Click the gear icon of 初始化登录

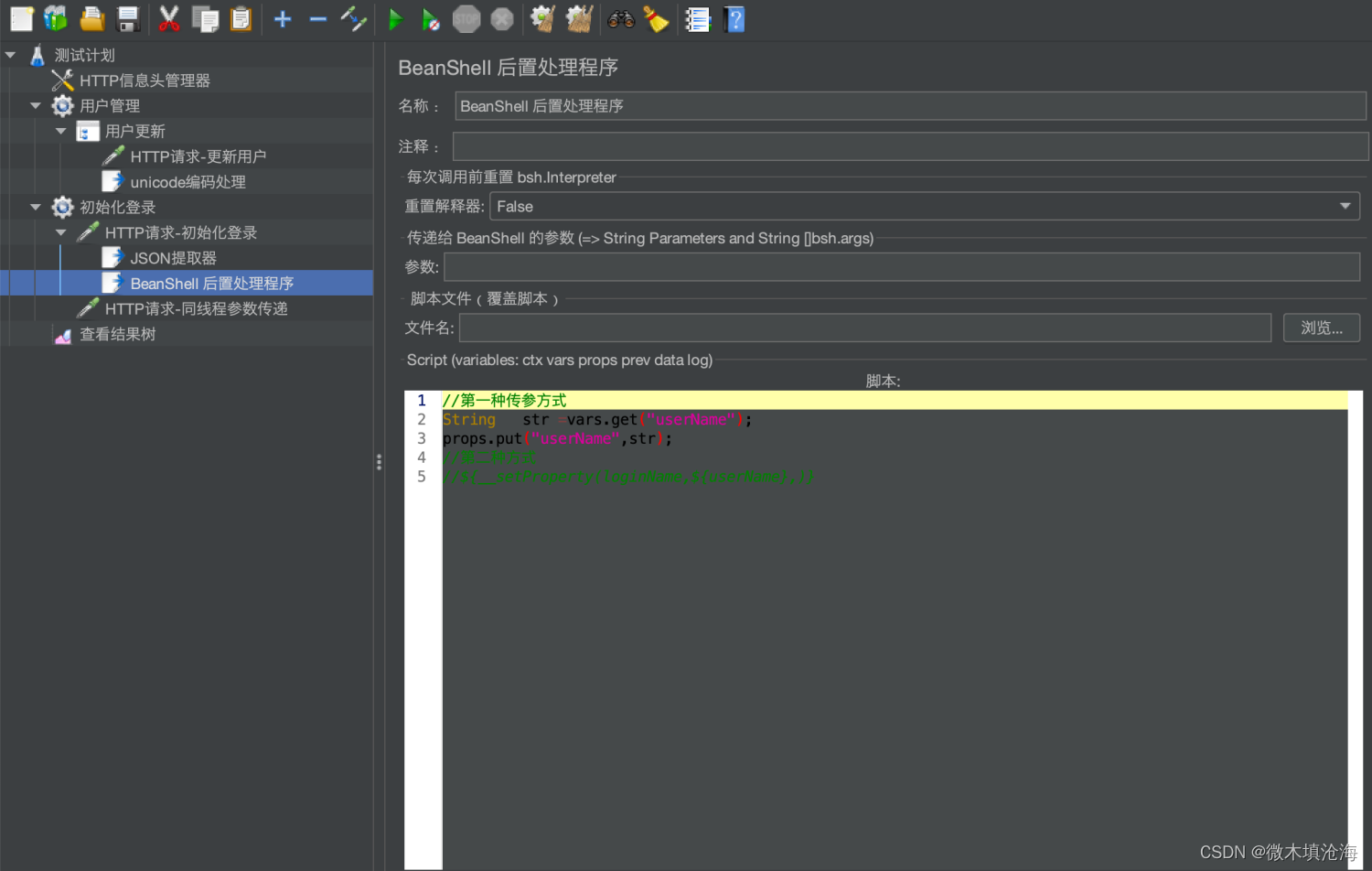point(62,208)
